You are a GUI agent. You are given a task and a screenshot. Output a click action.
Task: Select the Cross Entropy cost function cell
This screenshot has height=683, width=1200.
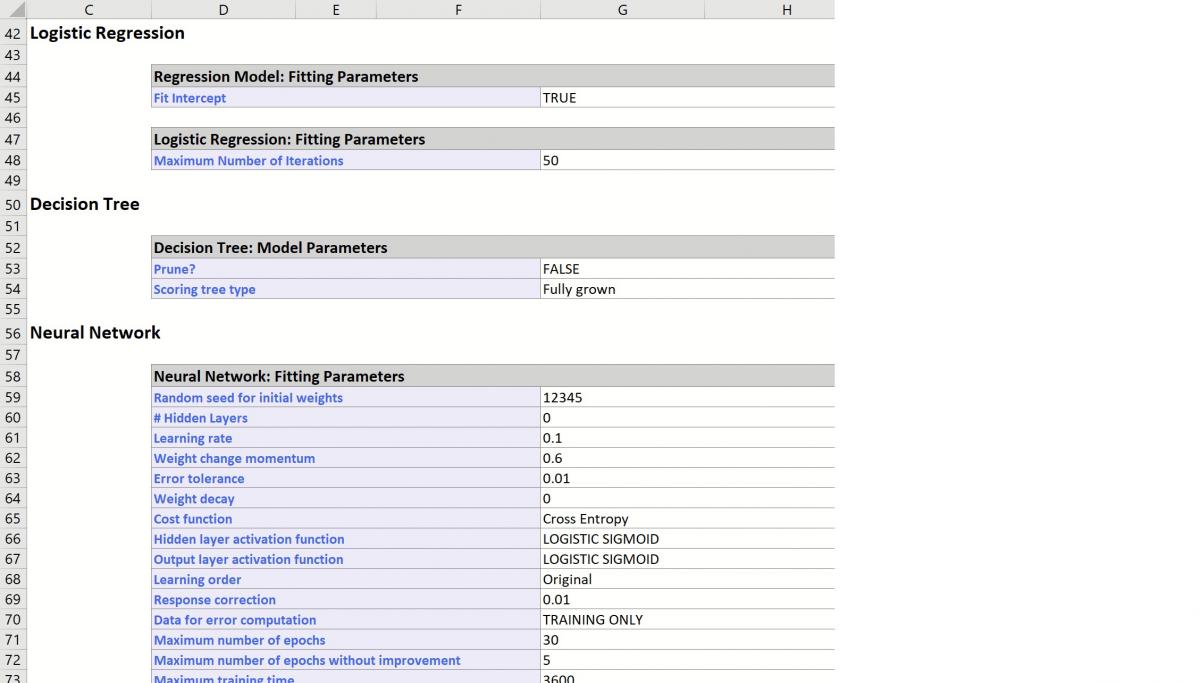pos(686,519)
